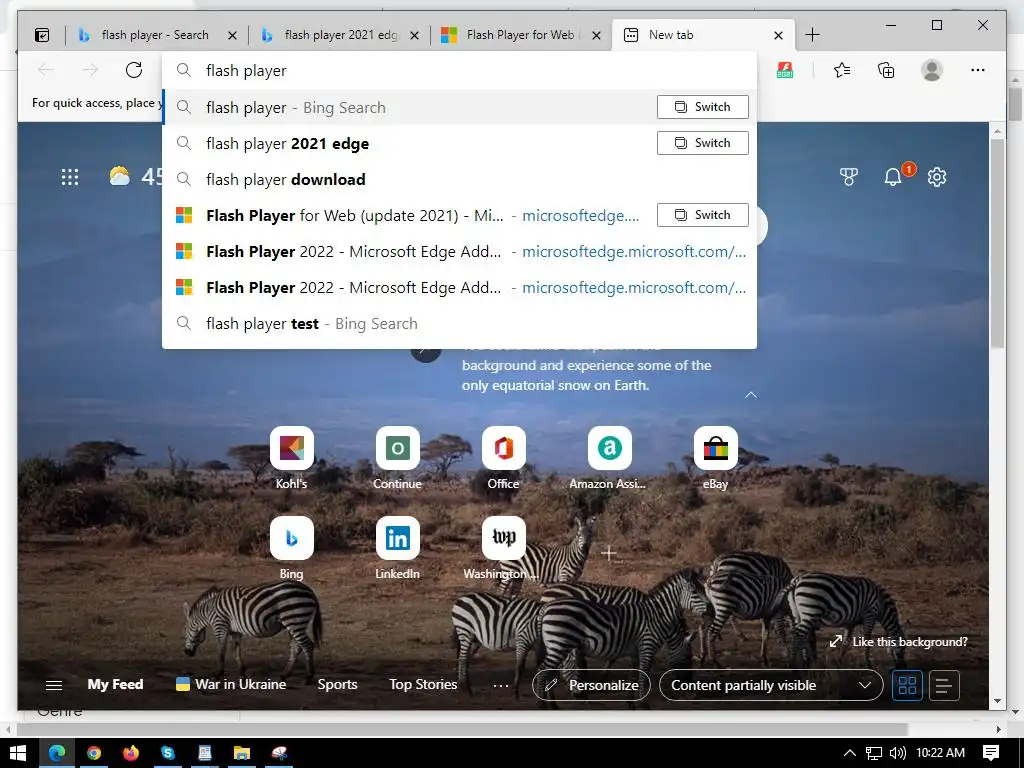The width and height of the screenshot is (1024, 768).
Task: Open Google Chrome from the taskbar
Action: 94,753
